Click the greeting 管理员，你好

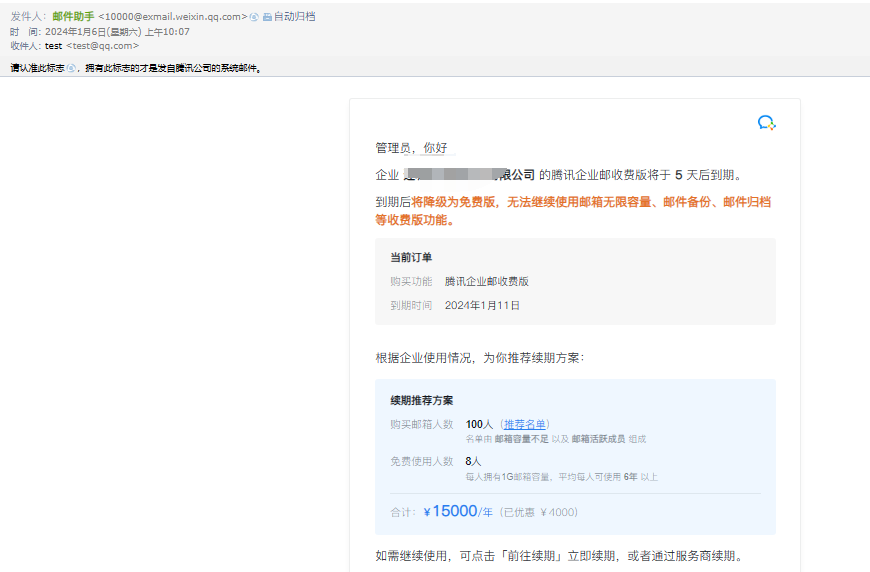point(411,148)
